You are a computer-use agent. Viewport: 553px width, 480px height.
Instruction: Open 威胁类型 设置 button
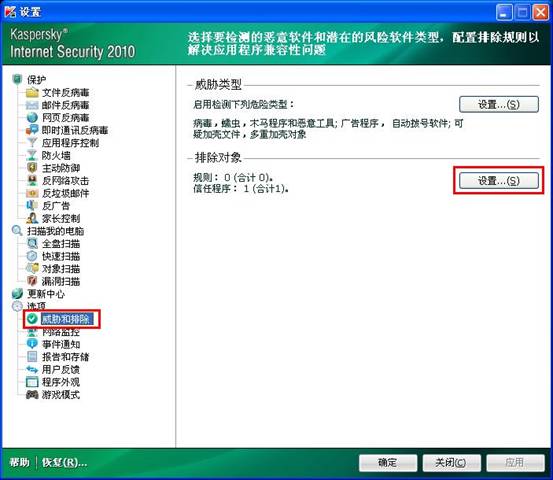pos(499,104)
